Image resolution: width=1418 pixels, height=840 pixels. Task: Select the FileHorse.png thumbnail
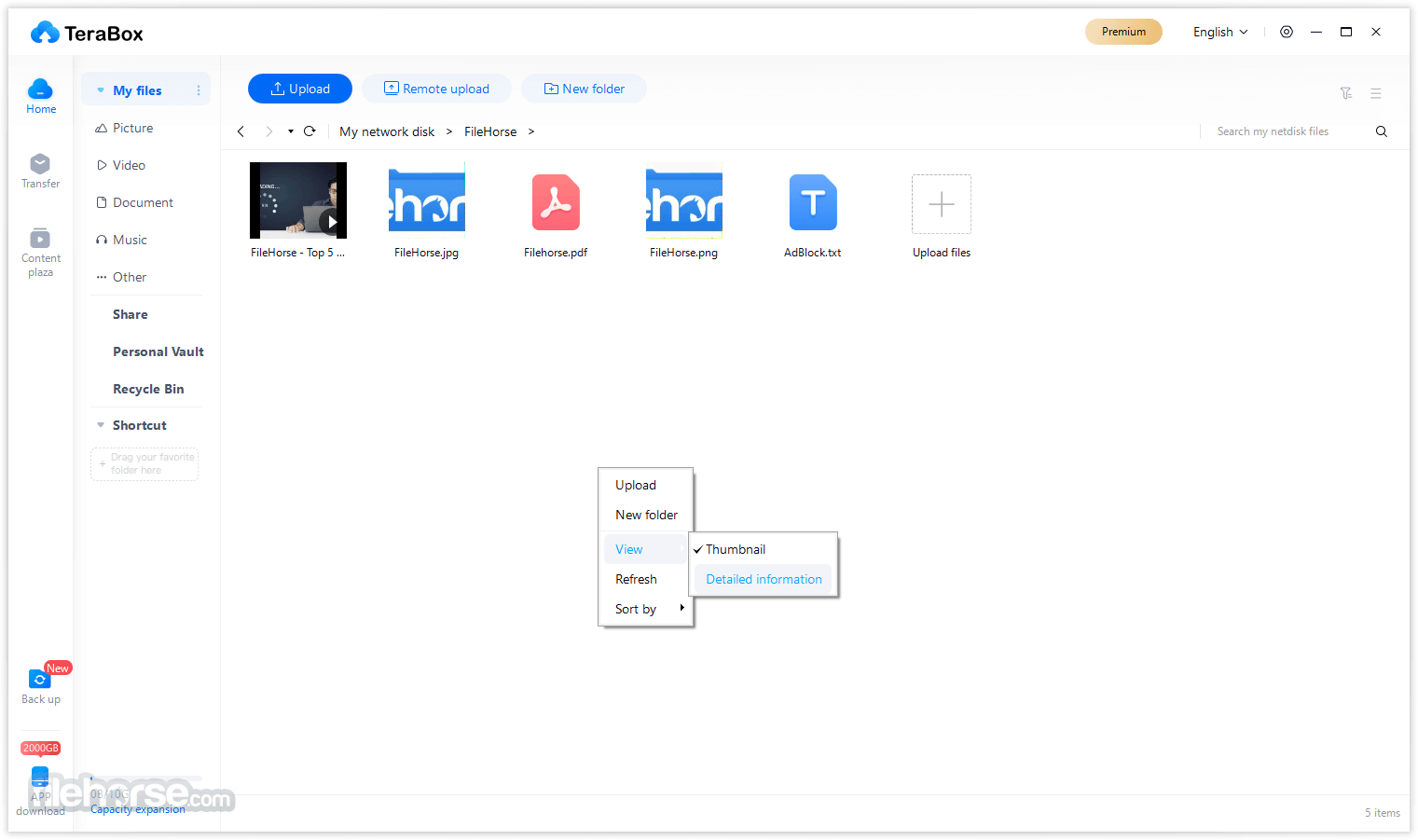click(684, 200)
